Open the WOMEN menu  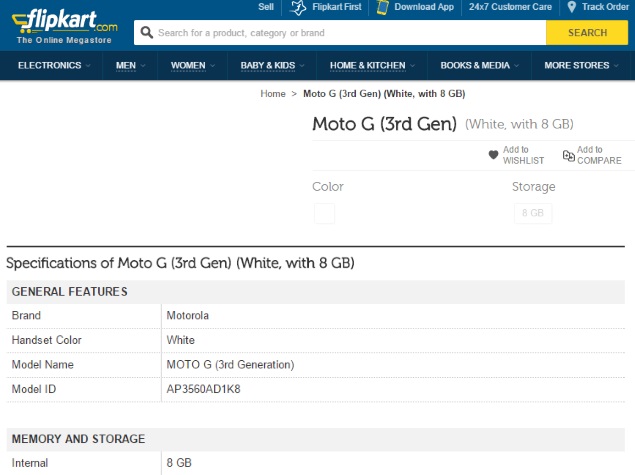188,65
